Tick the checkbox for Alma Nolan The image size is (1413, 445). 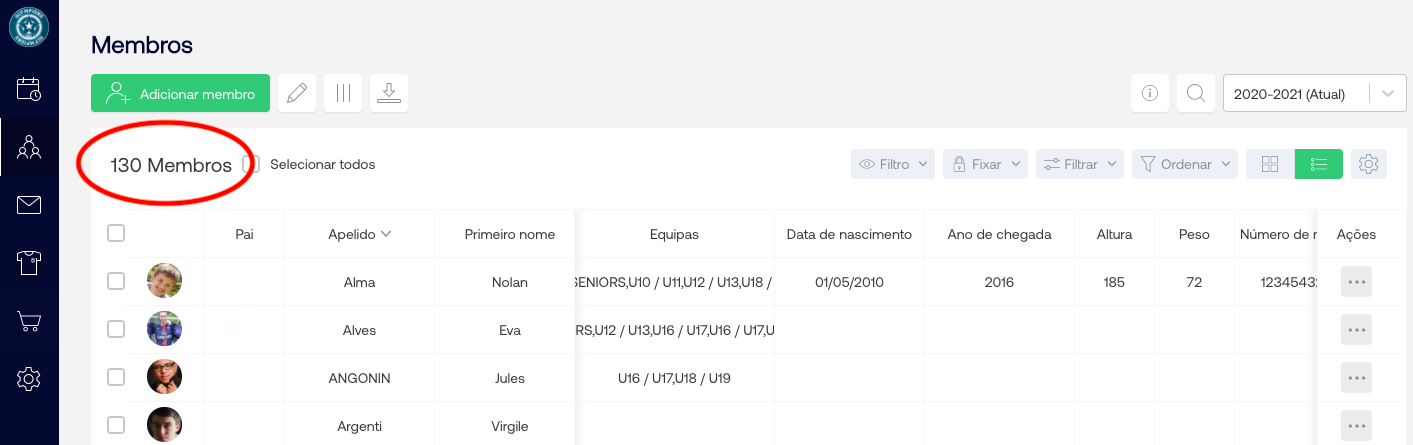pyautogui.click(x=116, y=282)
